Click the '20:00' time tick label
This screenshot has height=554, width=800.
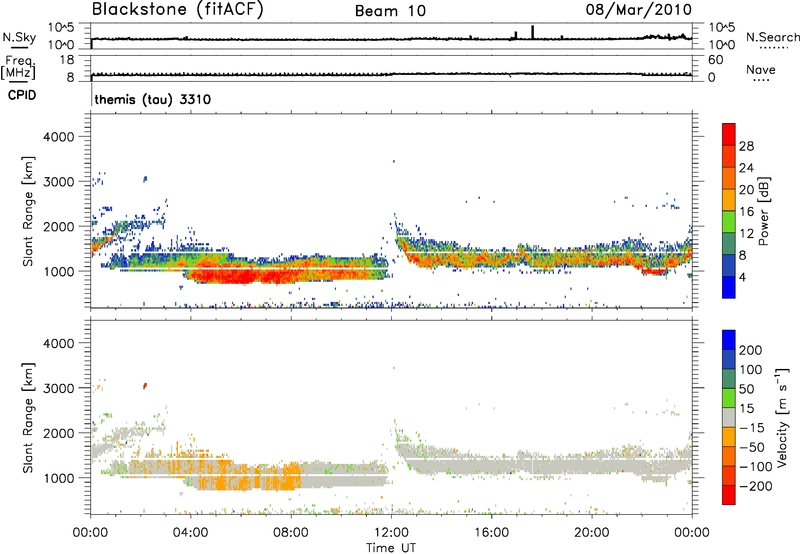(591, 533)
